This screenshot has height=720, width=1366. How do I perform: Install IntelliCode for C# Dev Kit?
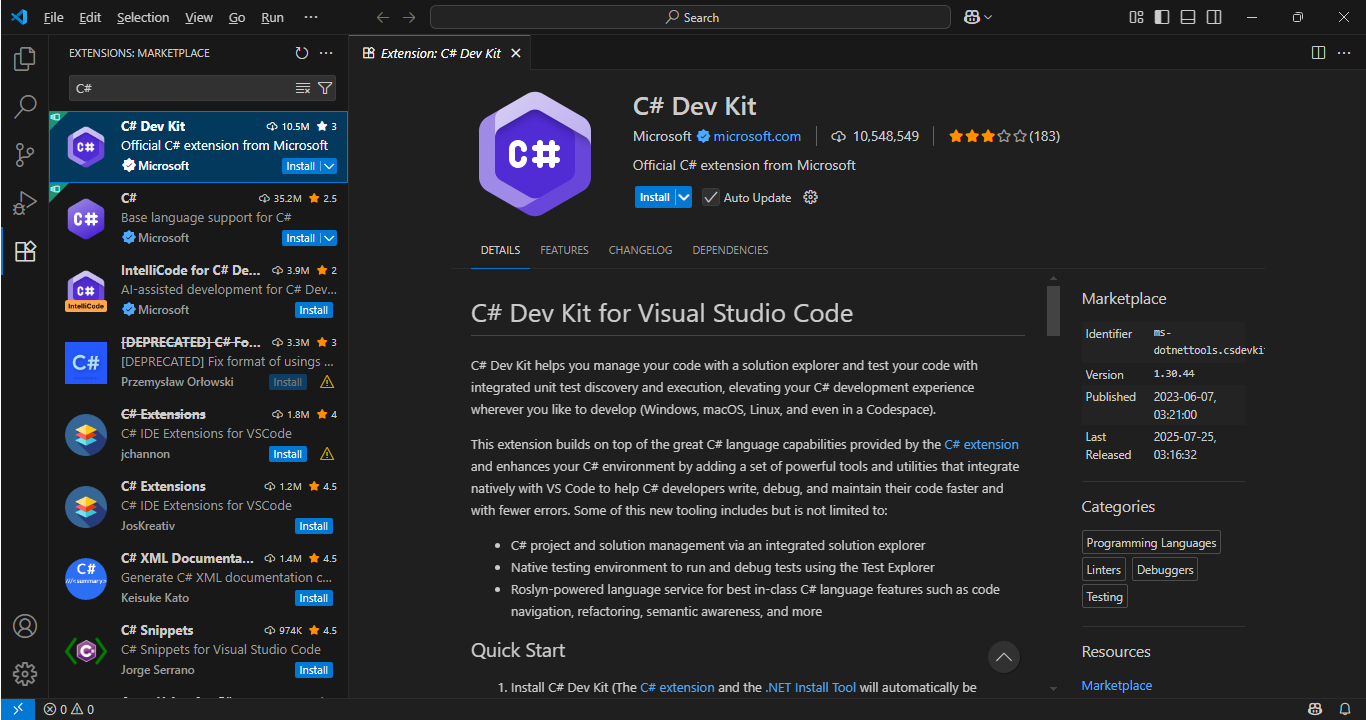pos(314,310)
